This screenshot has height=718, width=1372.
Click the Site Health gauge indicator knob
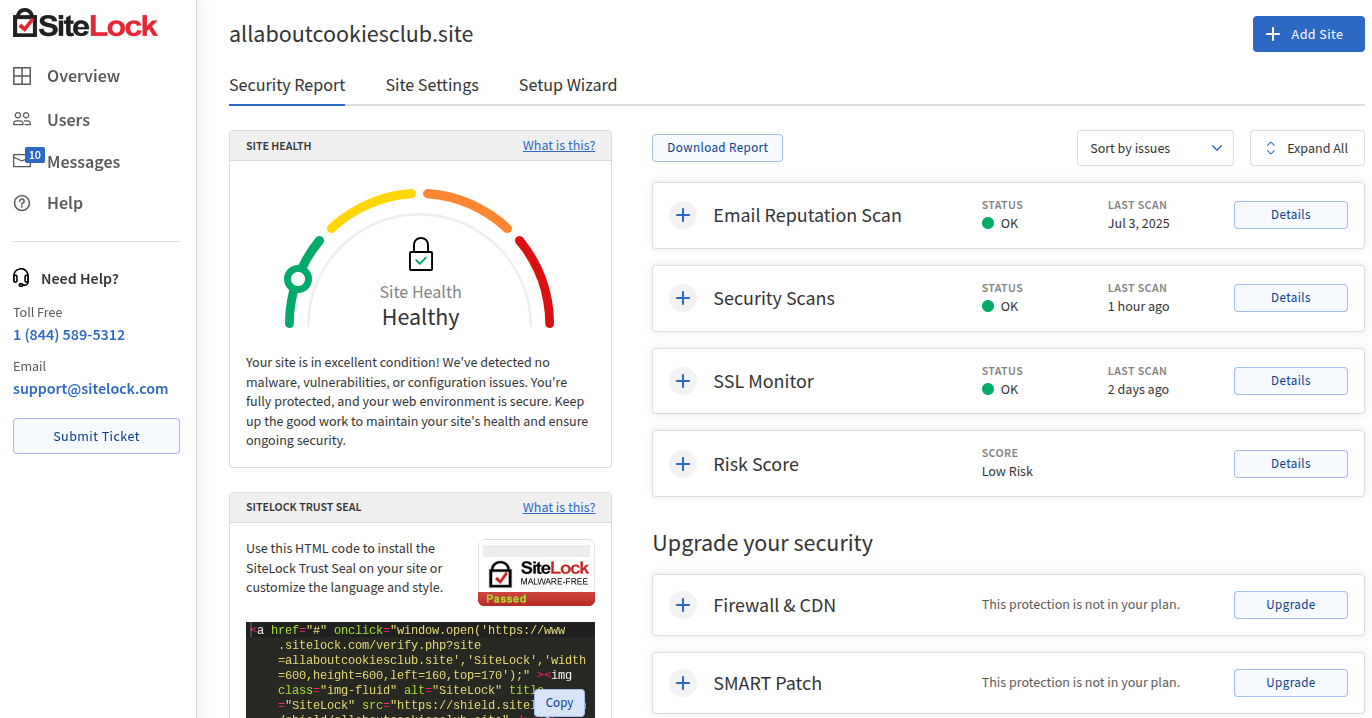(x=297, y=278)
